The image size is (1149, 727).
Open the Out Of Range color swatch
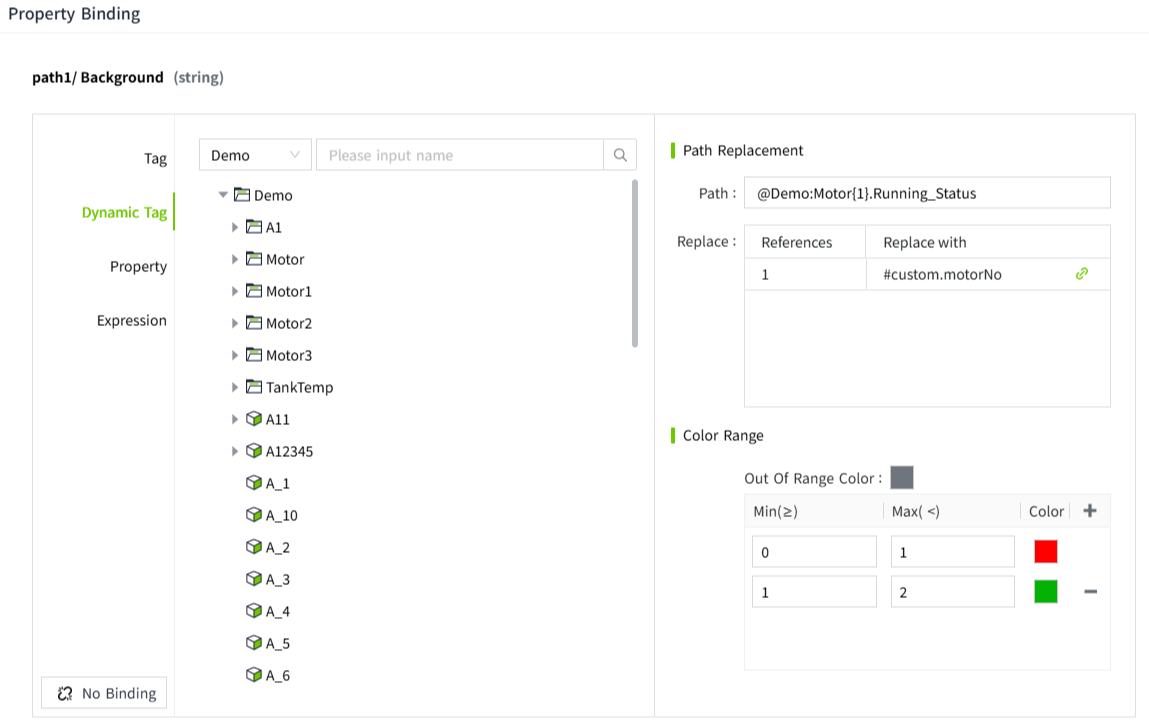tap(901, 478)
